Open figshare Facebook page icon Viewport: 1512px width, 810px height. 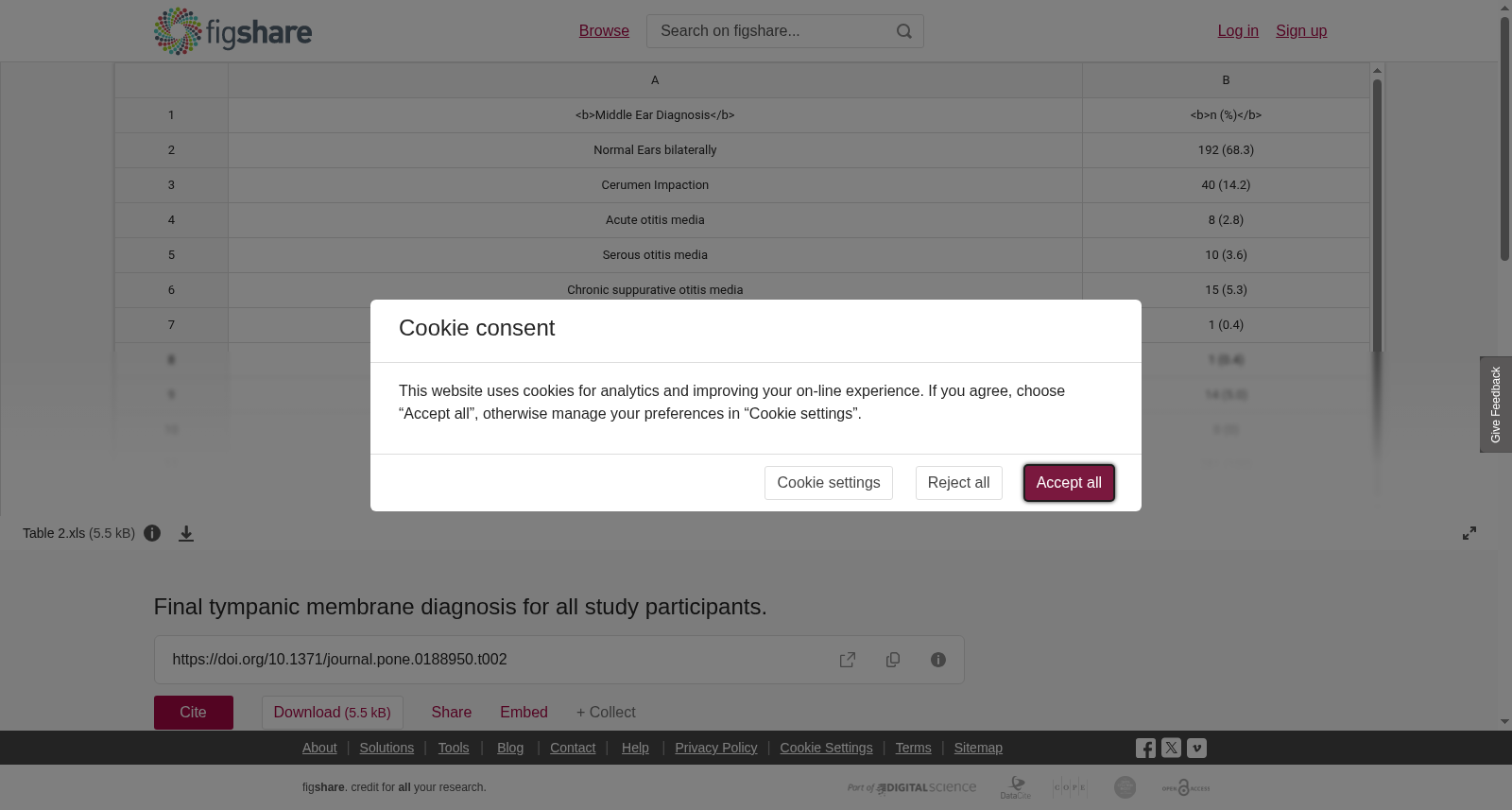pyautogui.click(x=1145, y=749)
